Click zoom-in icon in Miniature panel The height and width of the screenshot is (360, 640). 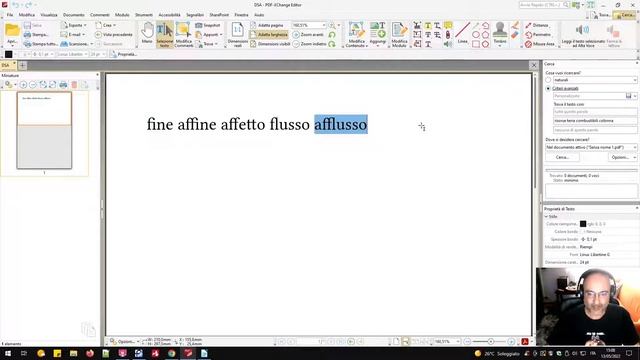pos(23,84)
